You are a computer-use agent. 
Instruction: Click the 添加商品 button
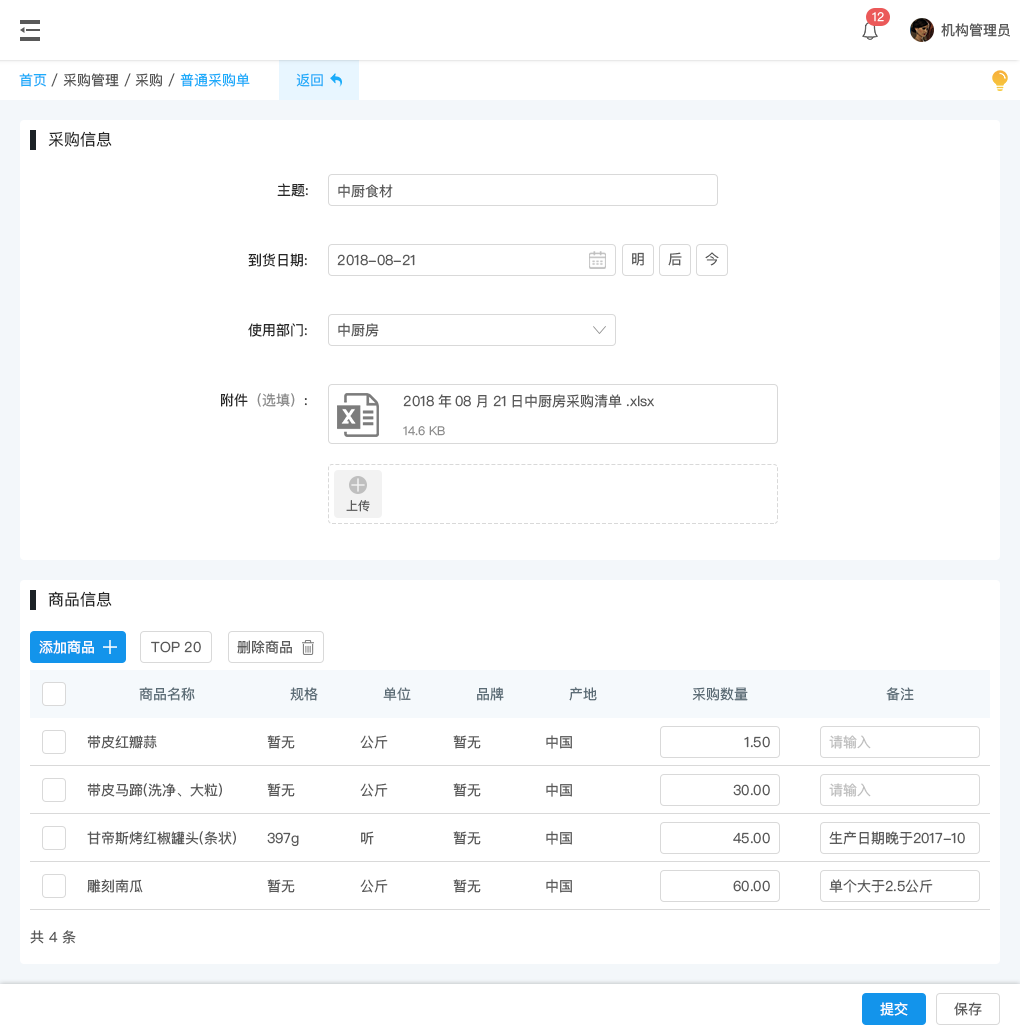click(78, 647)
